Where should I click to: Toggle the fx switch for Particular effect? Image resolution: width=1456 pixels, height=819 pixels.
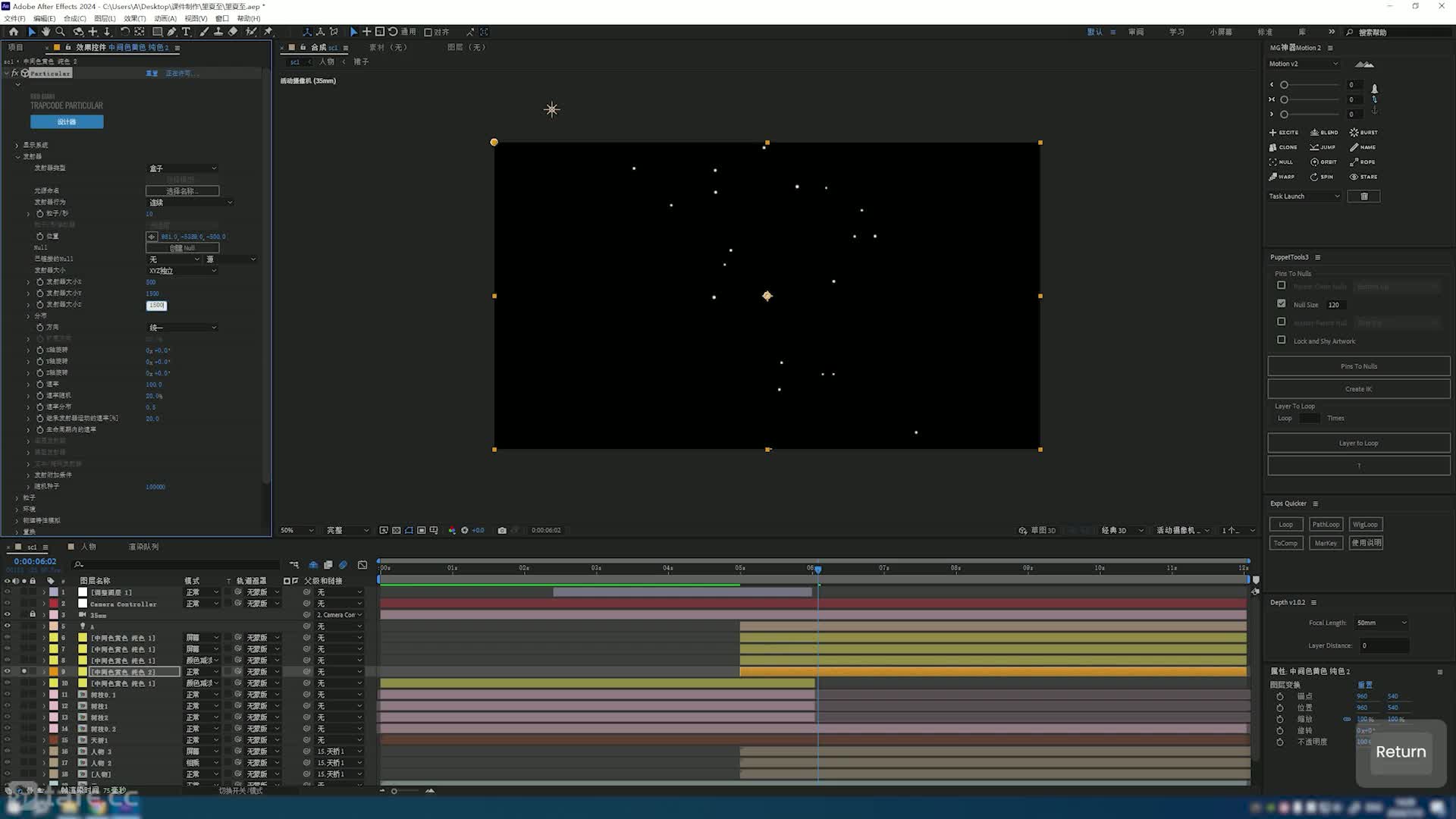tap(14, 74)
